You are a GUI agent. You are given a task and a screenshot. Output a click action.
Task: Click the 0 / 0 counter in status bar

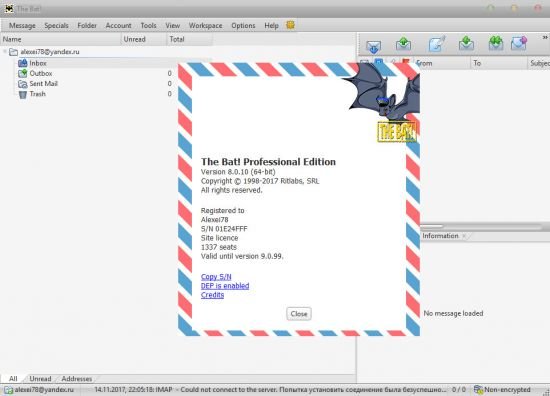click(x=459, y=390)
